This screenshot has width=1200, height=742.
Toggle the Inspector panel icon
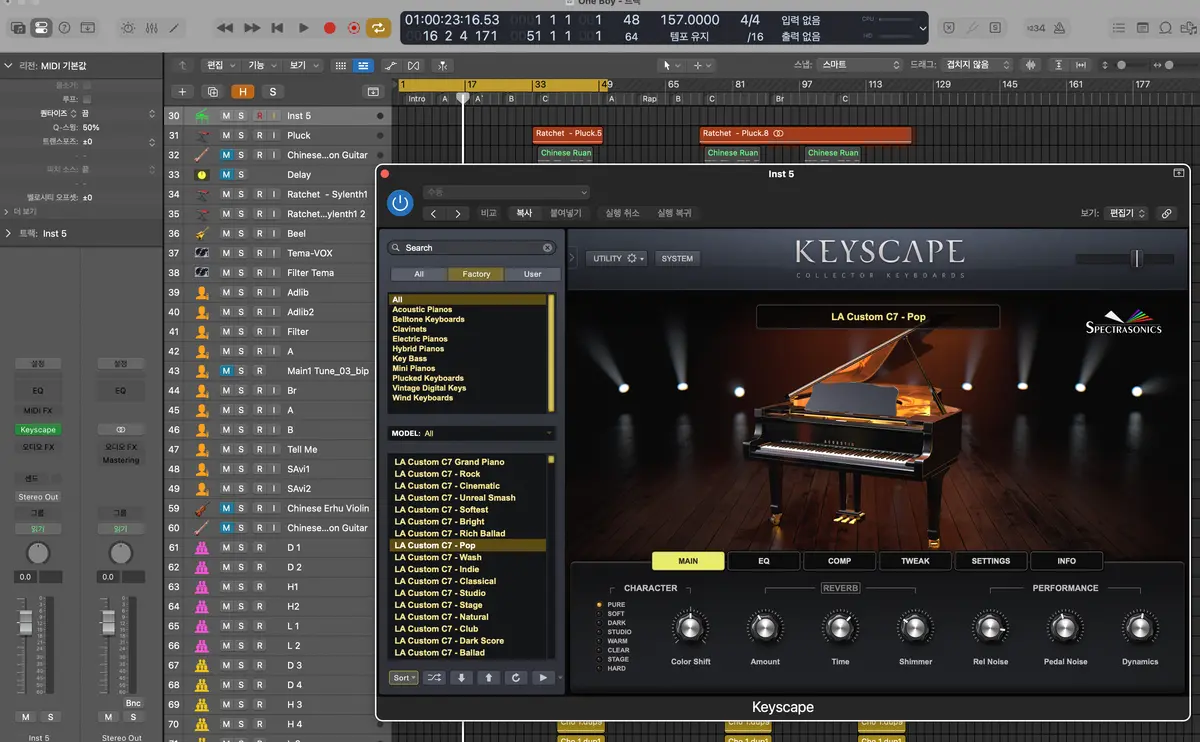click(x=40, y=28)
